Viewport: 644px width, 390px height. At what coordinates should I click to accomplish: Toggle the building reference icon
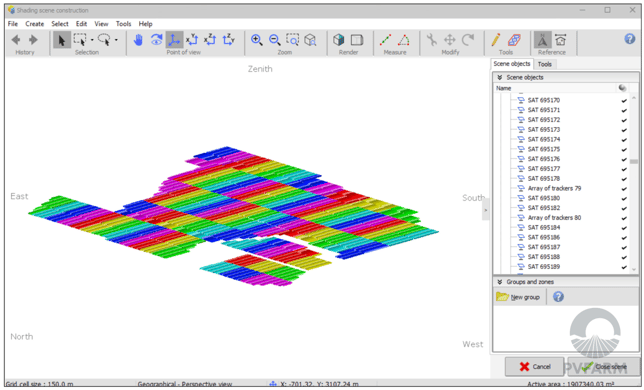pos(561,40)
